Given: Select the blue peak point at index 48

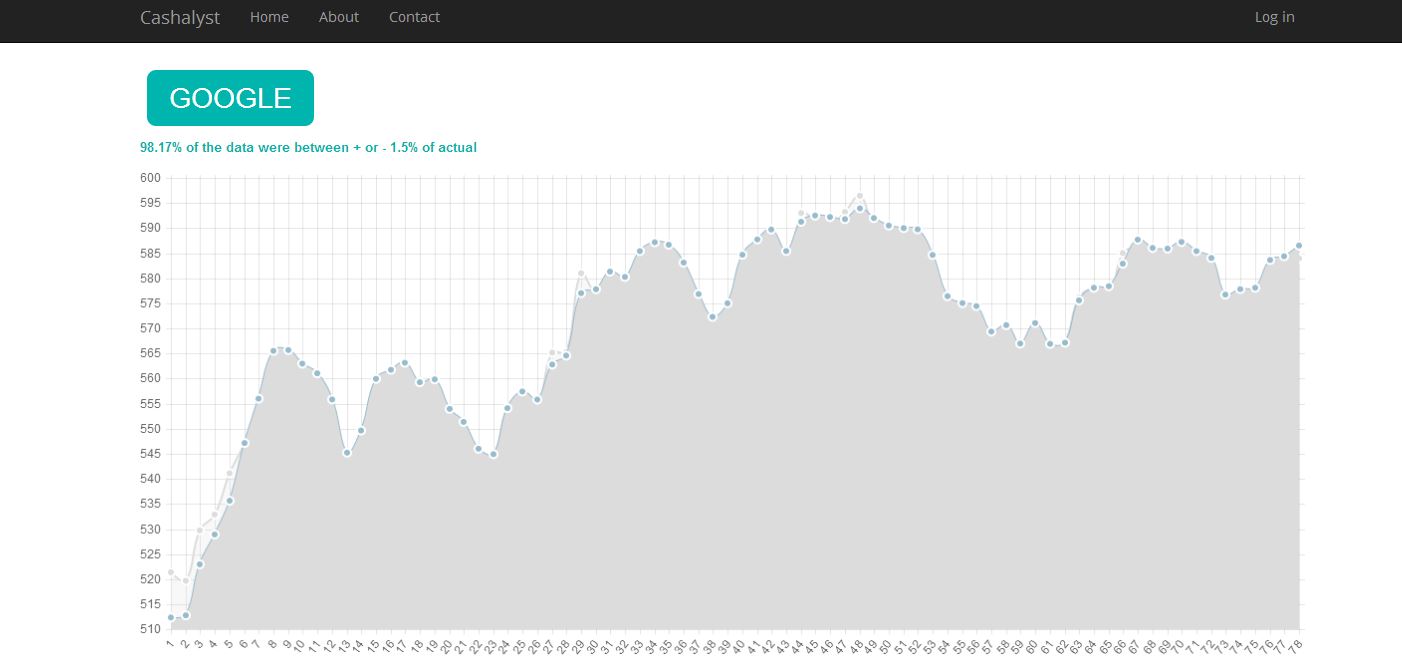Looking at the screenshot, I should (x=859, y=208).
